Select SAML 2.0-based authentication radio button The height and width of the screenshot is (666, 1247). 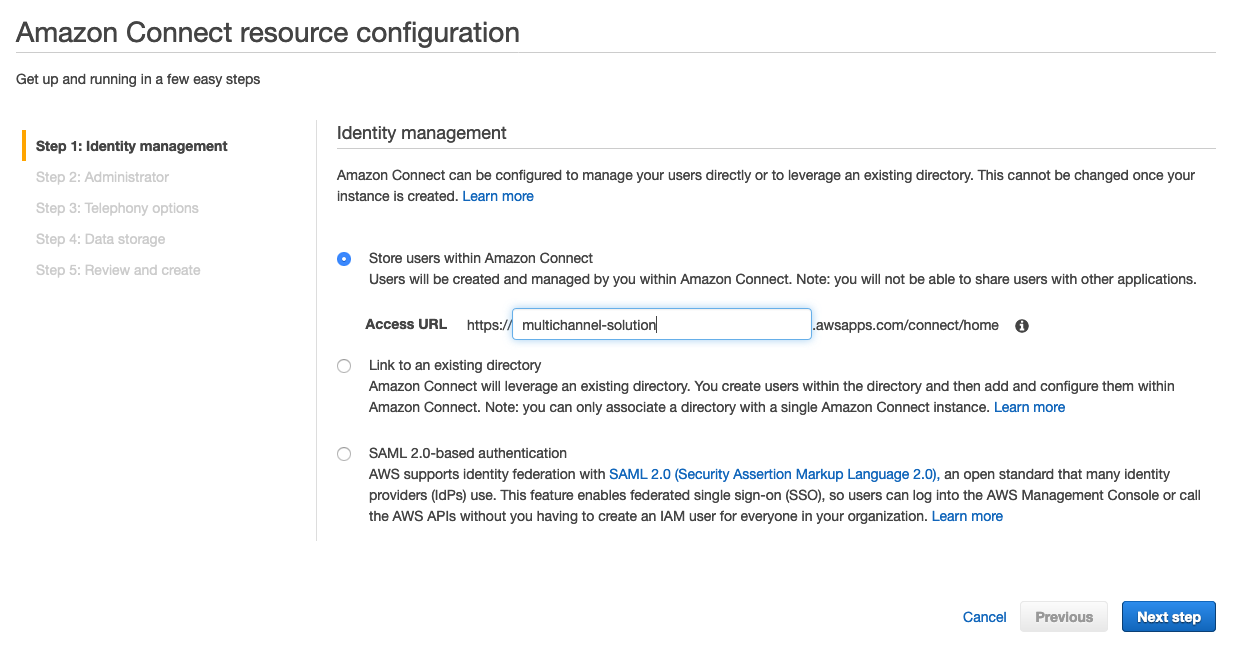coord(344,454)
